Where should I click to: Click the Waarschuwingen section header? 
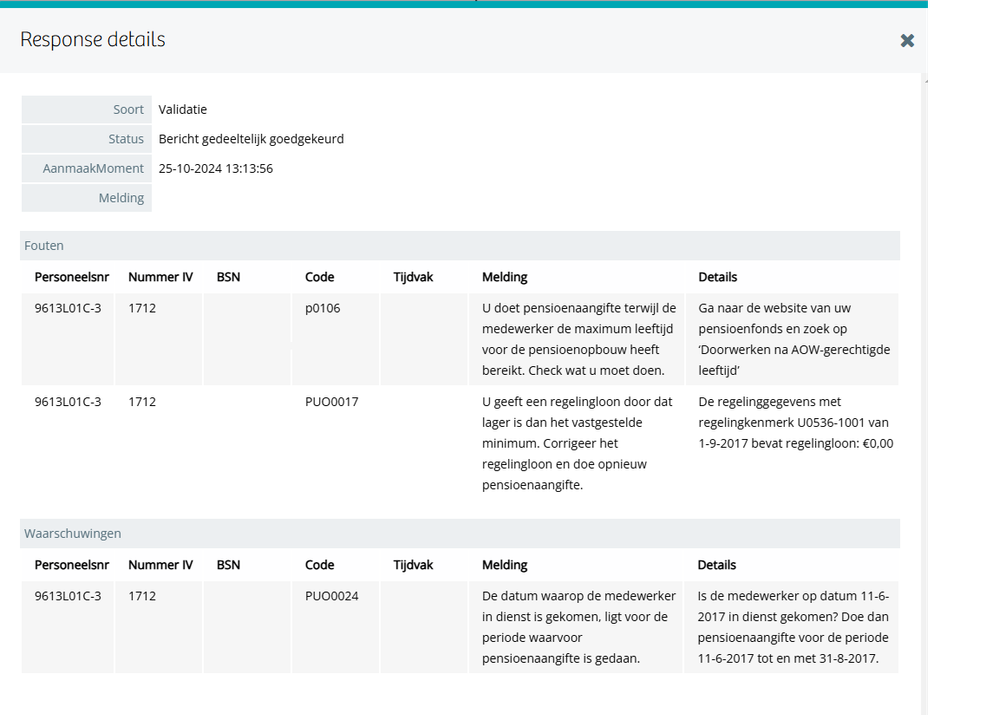(73, 533)
